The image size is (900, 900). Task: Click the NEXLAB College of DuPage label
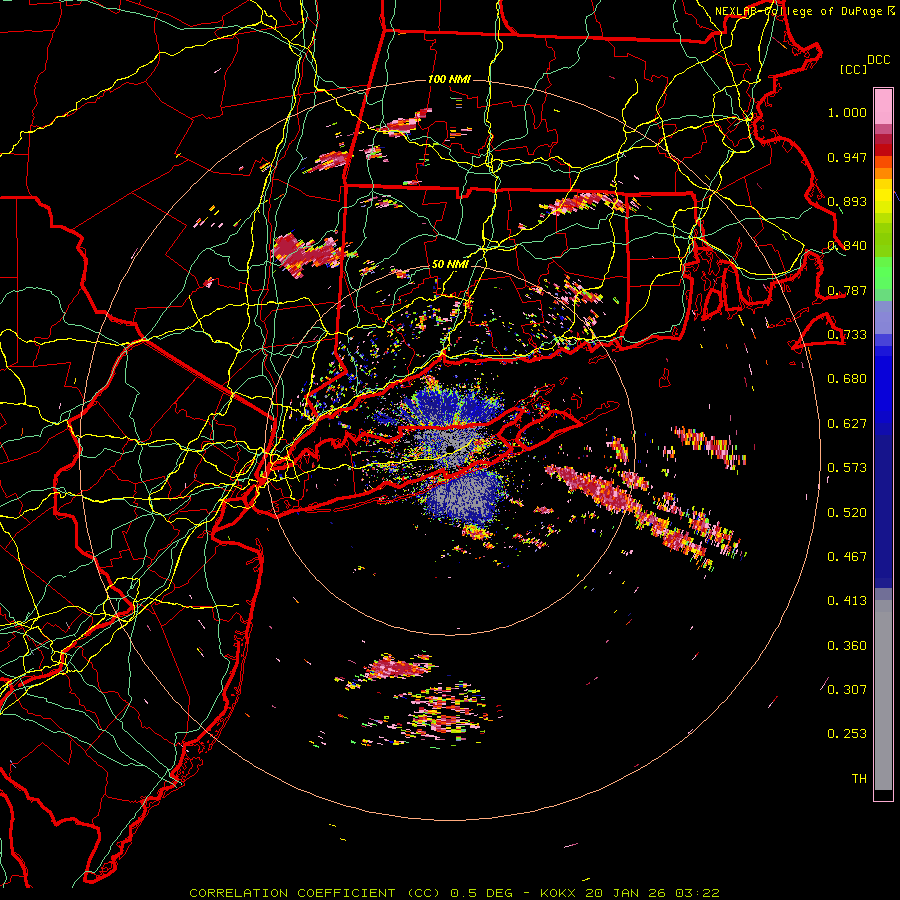pyautogui.click(x=798, y=11)
